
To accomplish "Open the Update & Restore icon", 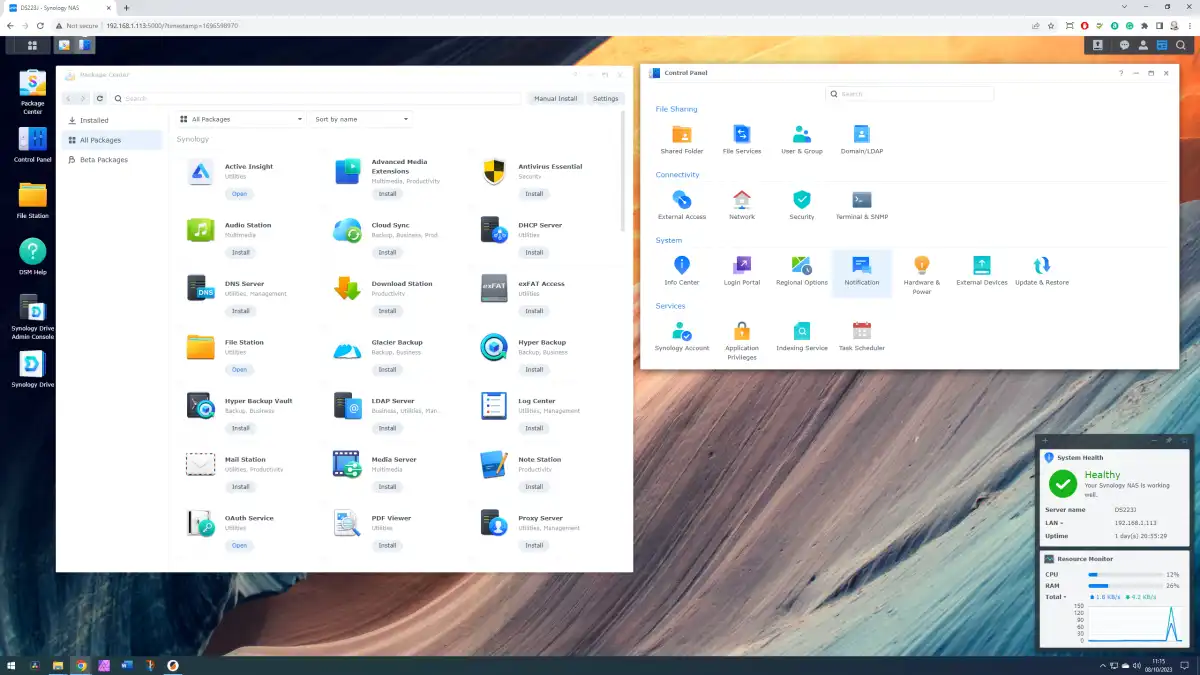I will tap(1041, 266).
